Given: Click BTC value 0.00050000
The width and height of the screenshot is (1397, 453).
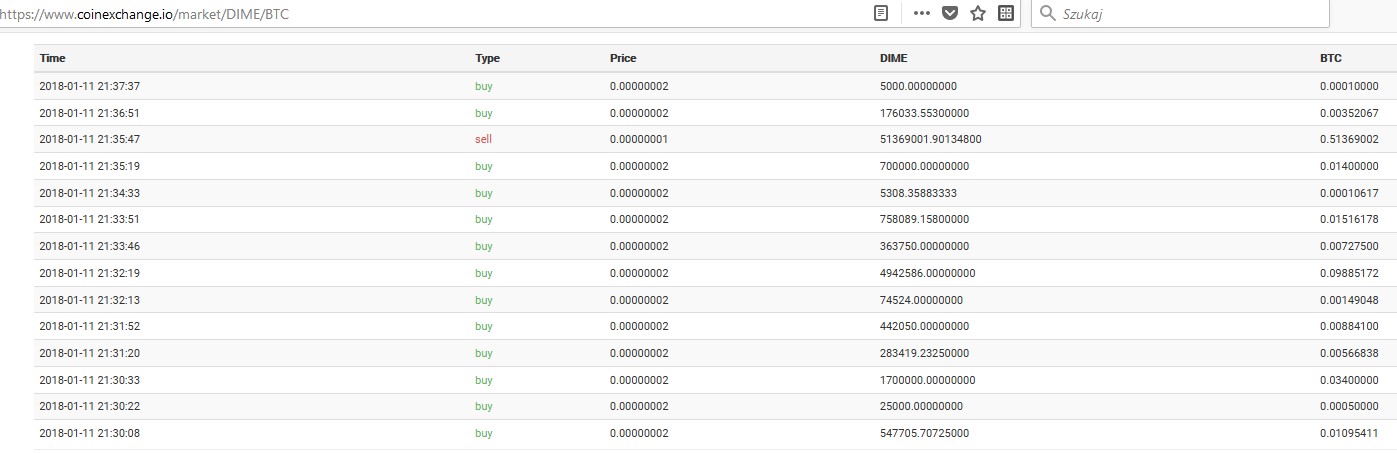Looking at the screenshot, I should 1349,406.
